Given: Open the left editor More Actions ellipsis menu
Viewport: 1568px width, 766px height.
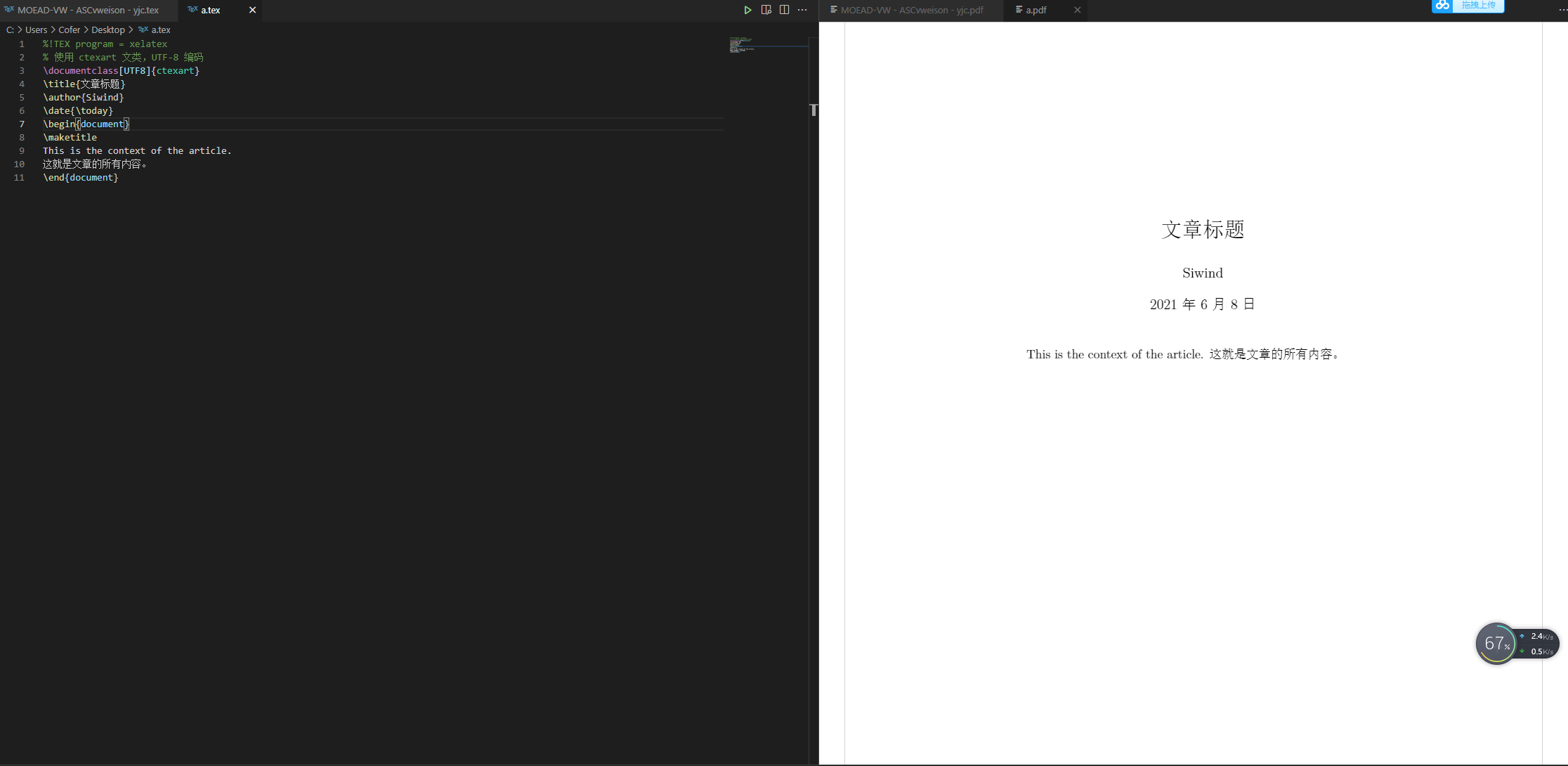Looking at the screenshot, I should point(802,10).
